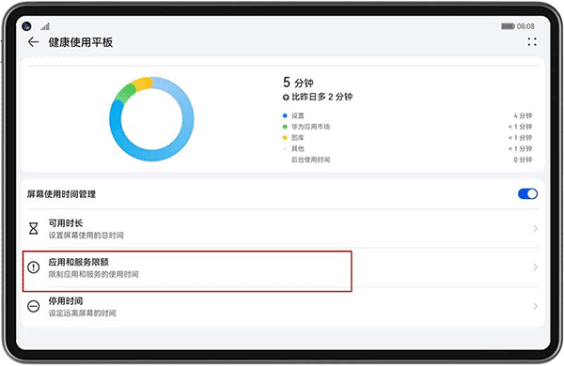The width and height of the screenshot is (564, 366).
Task: Click the 比昨日多 2 分钟 text
Action: click(322, 97)
